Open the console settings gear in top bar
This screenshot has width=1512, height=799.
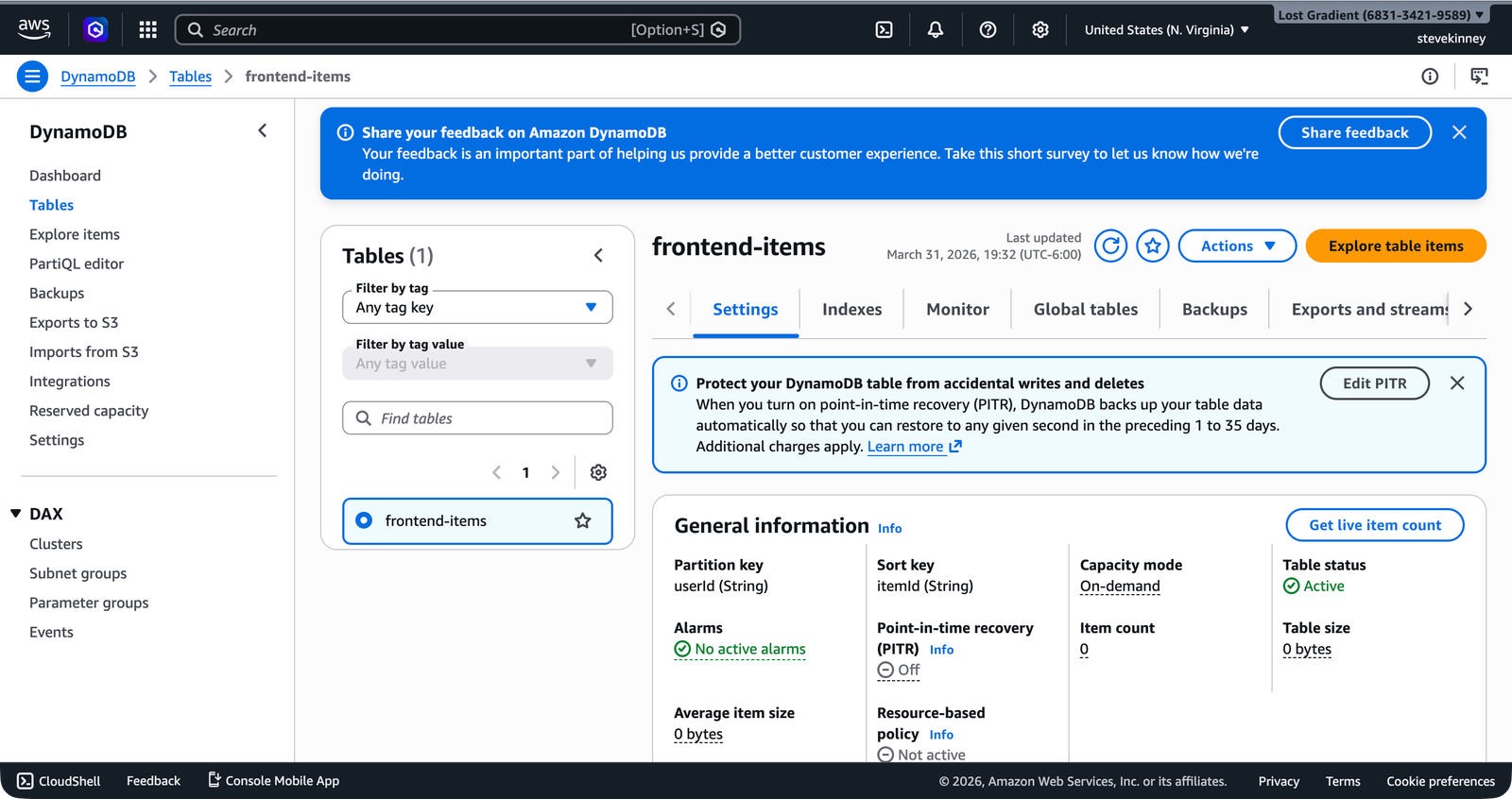(x=1040, y=29)
